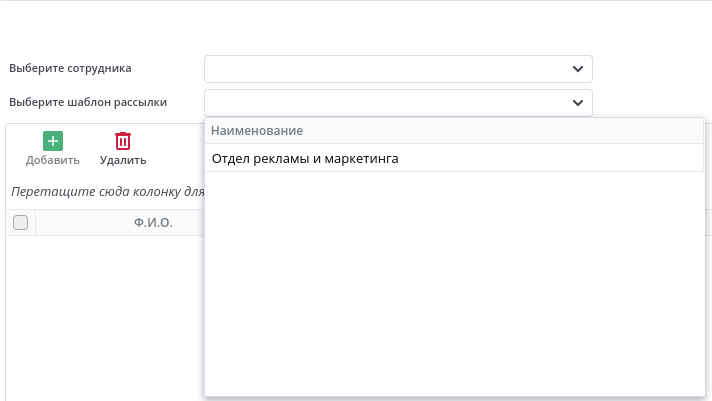The image size is (712, 401).
Task: Collapse the Выберите шаблон рассылки dropdown arrow
Action: coord(578,103)
